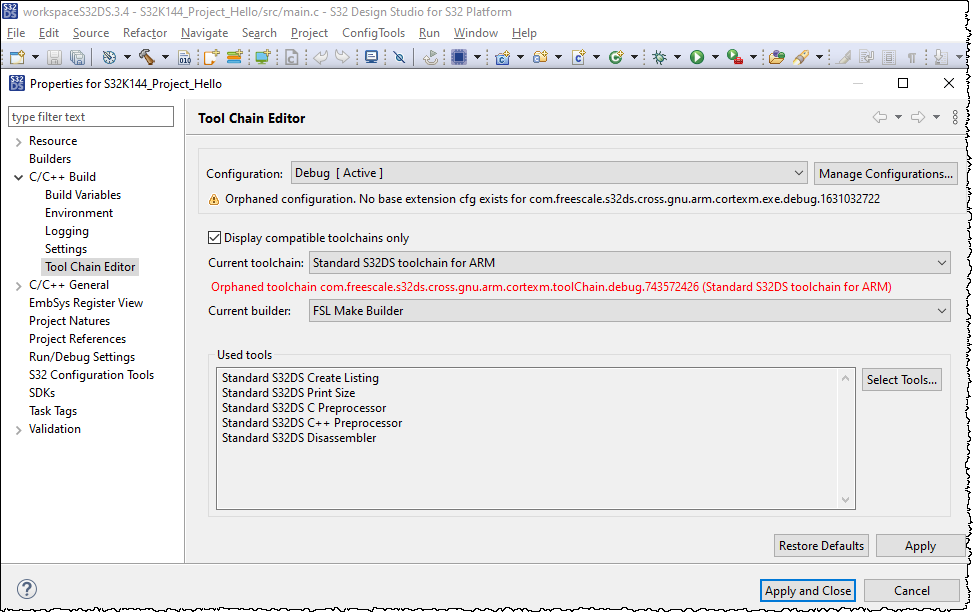Start debugging with the bug toolbar icon
The width and height of the screenshot is (973, 614).
[x=660, y=57]
